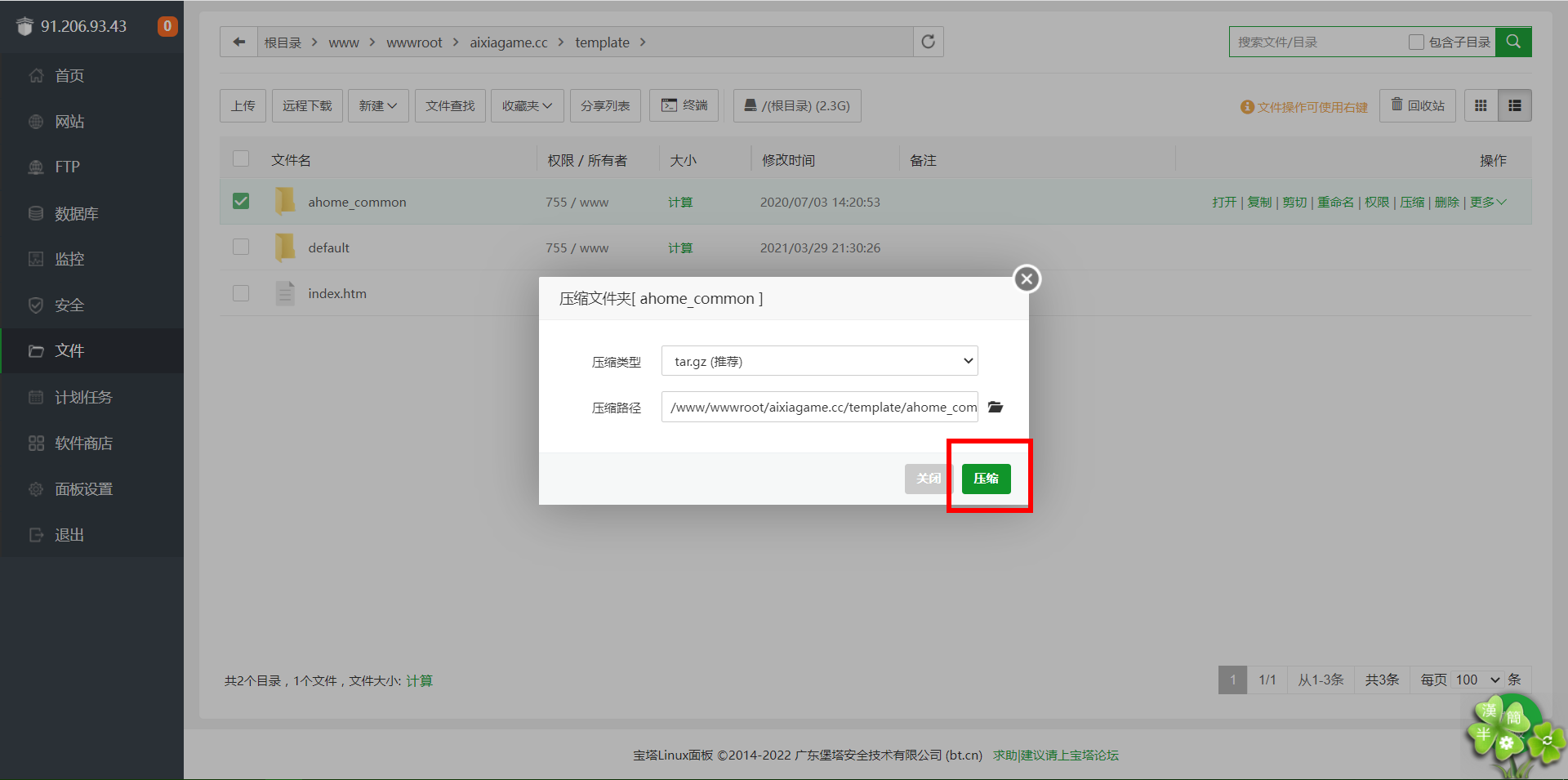Click 打开 action for ahome_common
The width and height of the screenshot is (1568, 780).
(1224, 202)
